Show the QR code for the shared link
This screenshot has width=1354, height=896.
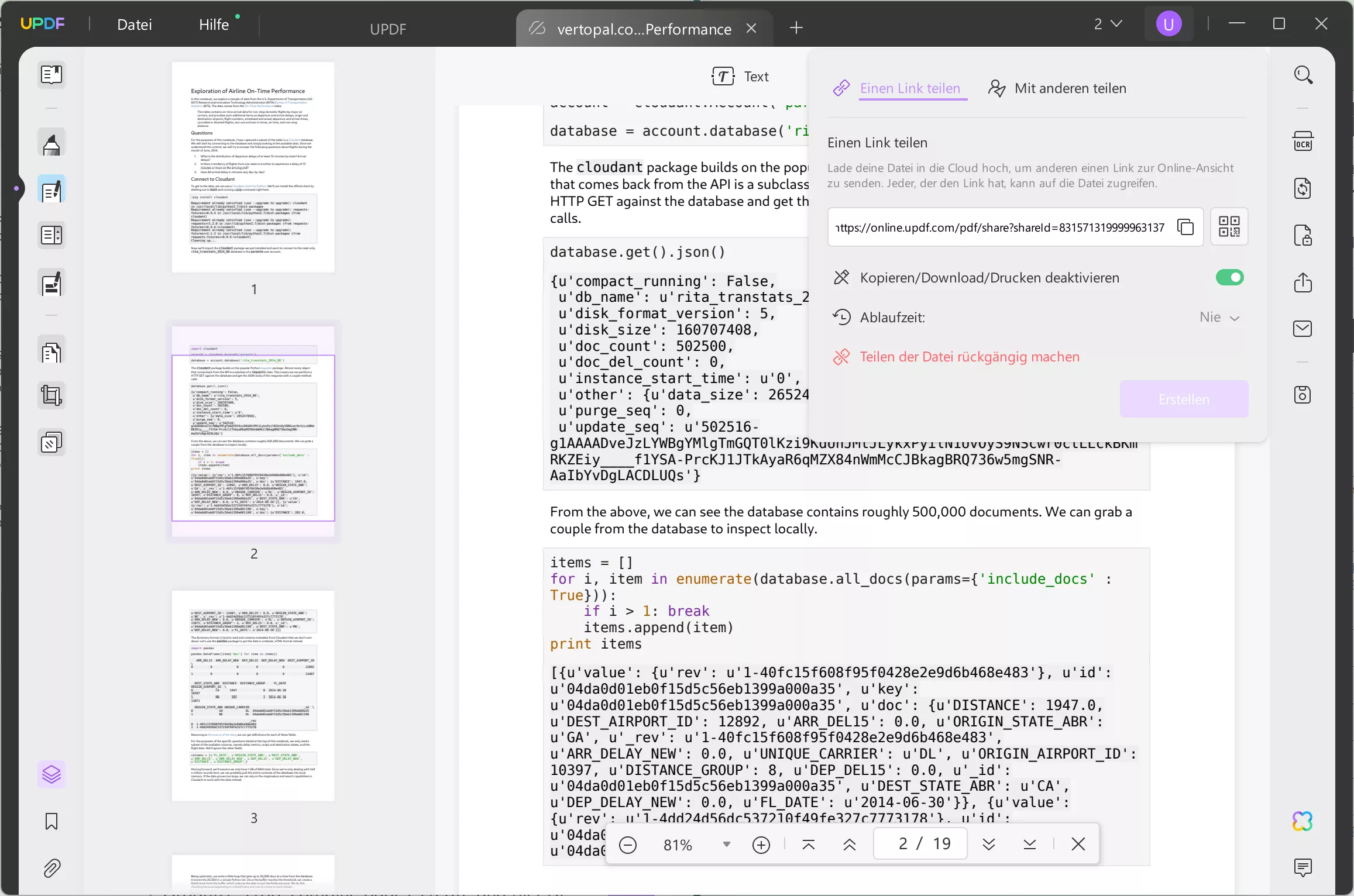(1229, 227)
